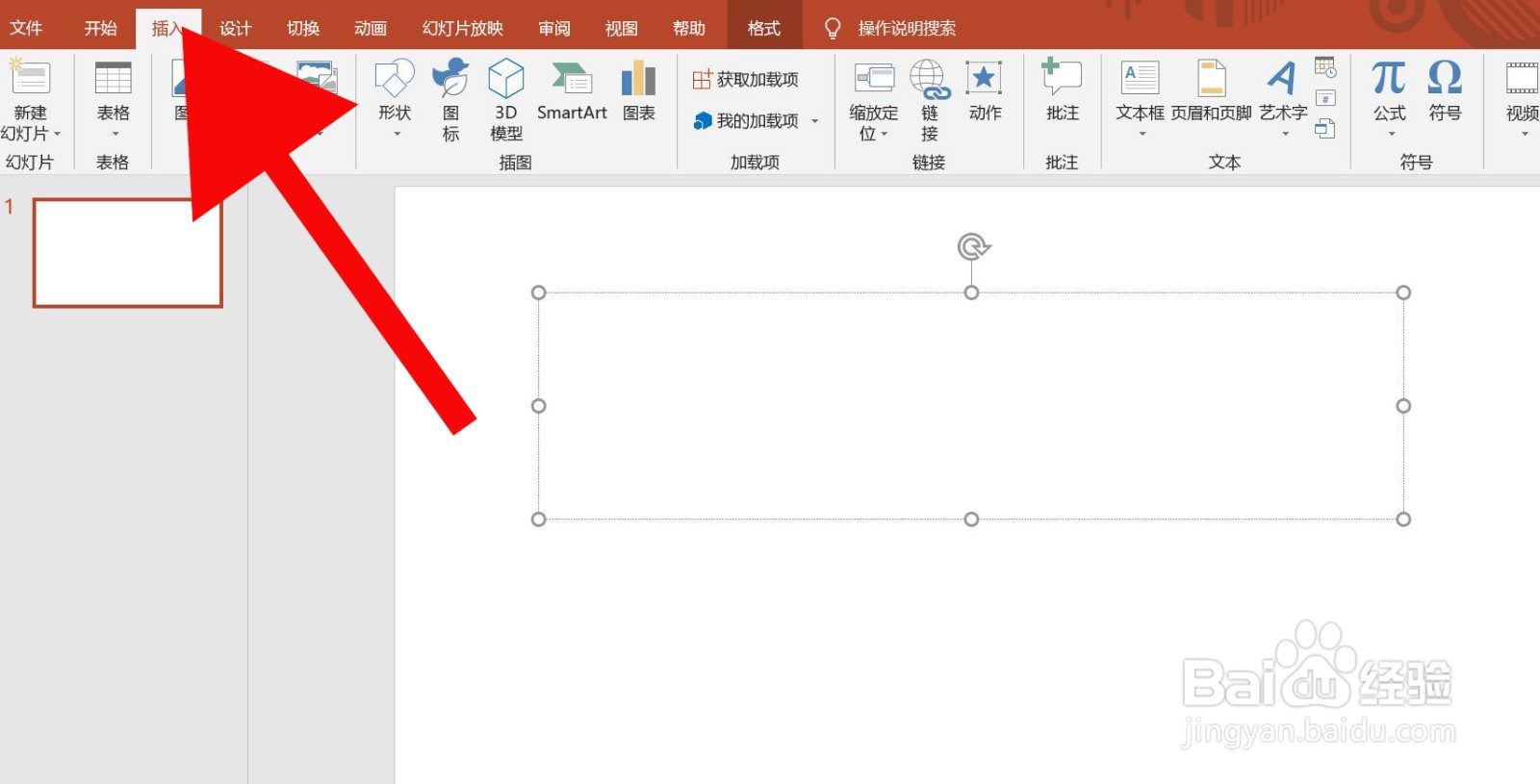Switch to the 格式 (Format) tab
This screenshot has height=784, width=1540.
pos(764,29)
